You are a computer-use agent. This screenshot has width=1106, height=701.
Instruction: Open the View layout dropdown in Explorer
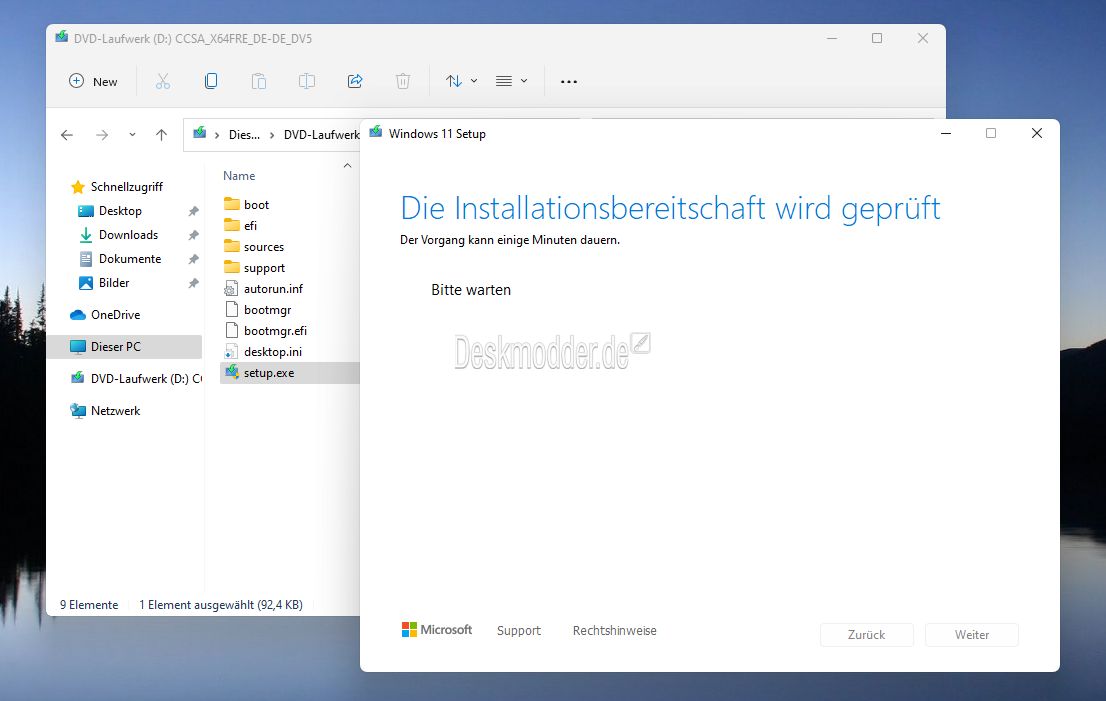point(511,81)
